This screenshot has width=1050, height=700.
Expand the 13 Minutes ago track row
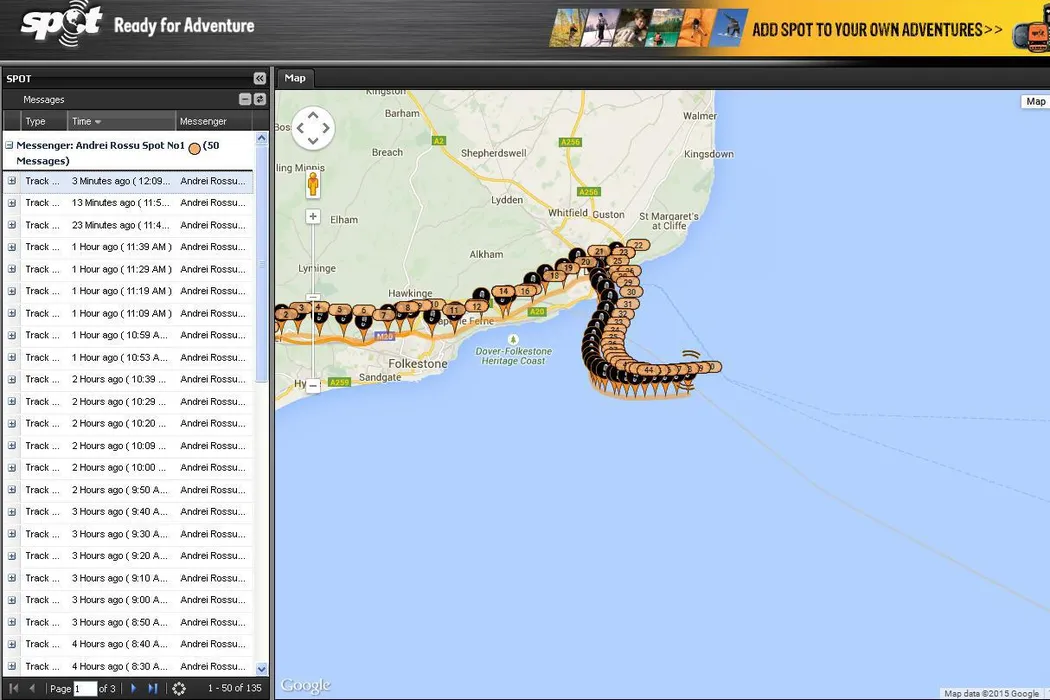(x=12, y=203)
